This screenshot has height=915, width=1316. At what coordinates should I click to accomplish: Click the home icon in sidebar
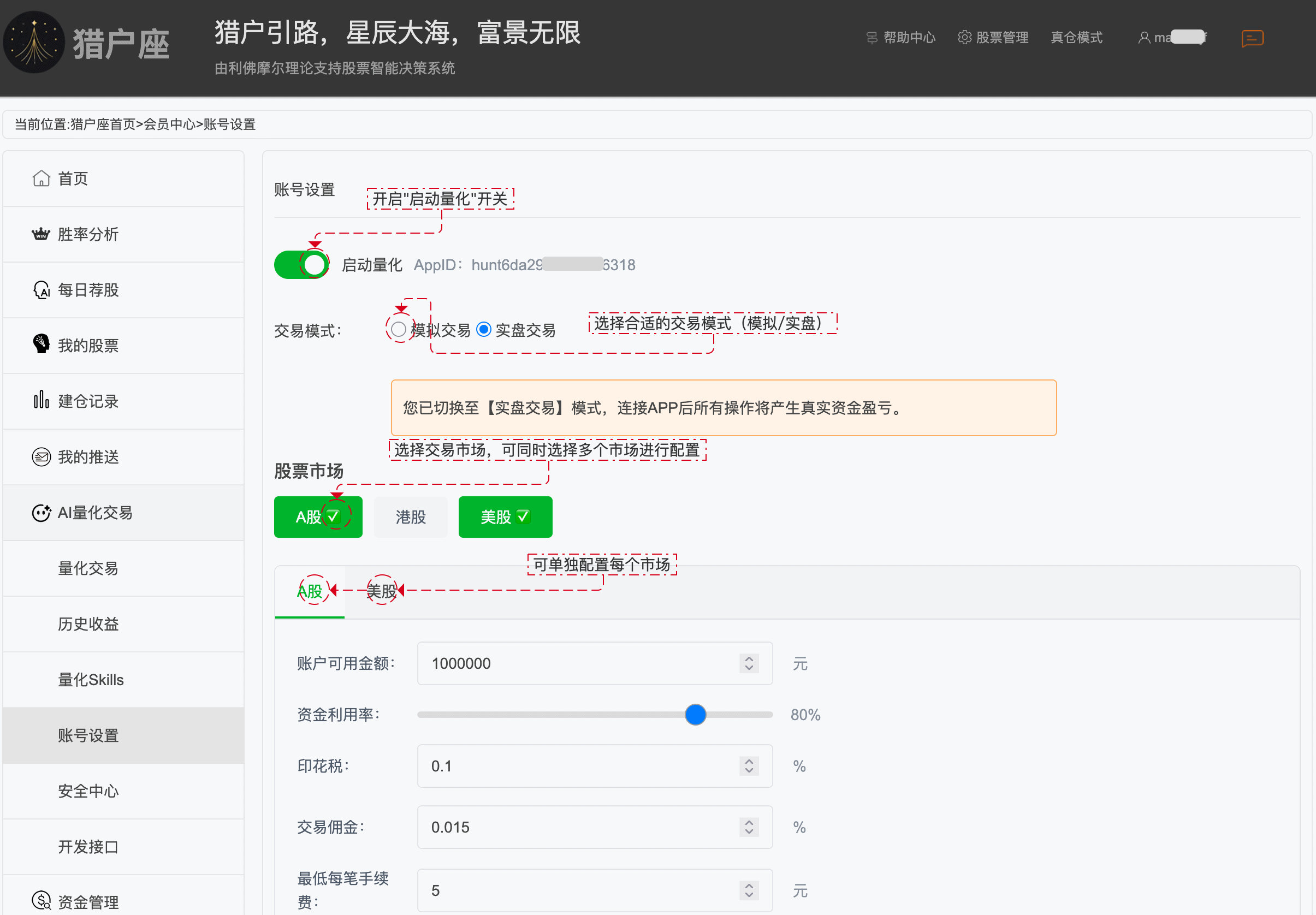click(42, 178)
